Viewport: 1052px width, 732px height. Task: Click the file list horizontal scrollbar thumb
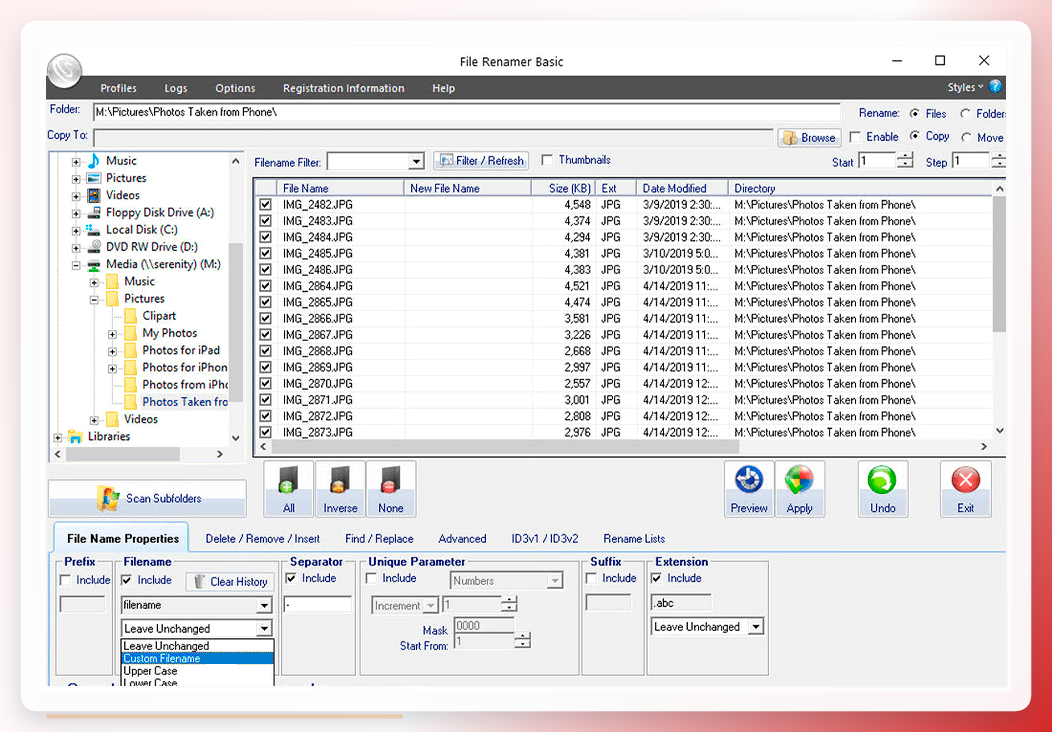[505, 446]
